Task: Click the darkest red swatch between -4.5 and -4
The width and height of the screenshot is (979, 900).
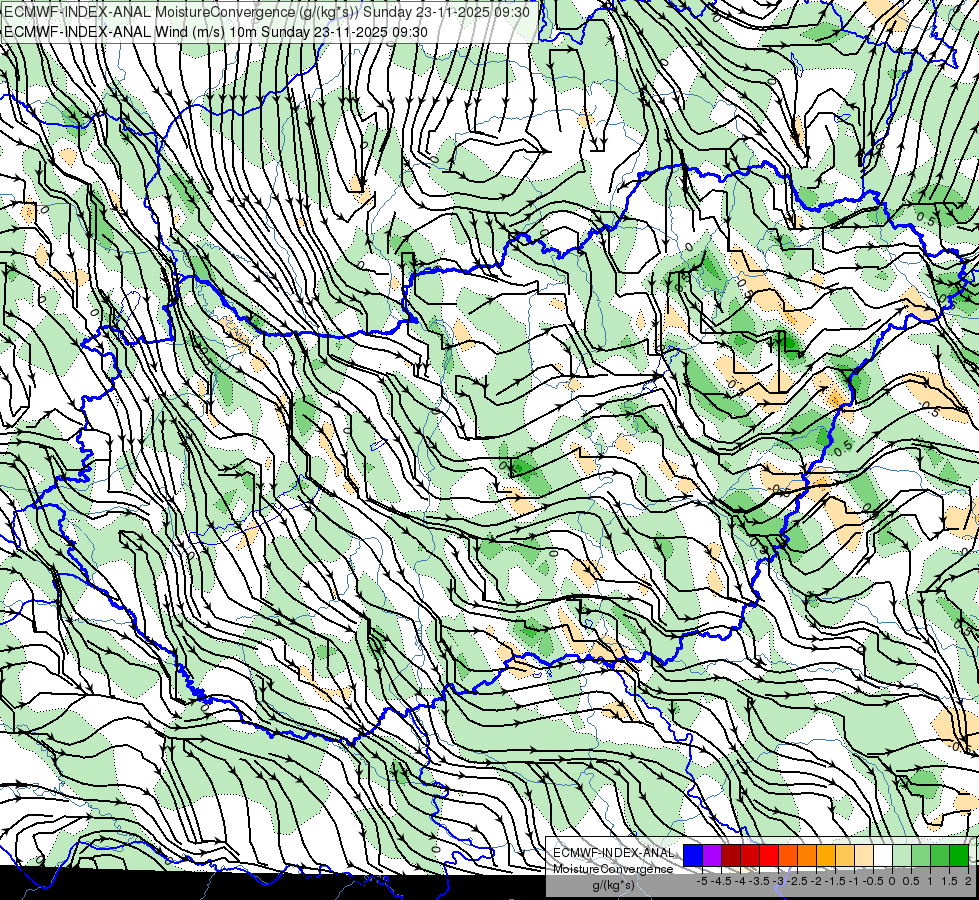Action: (731, 855)
